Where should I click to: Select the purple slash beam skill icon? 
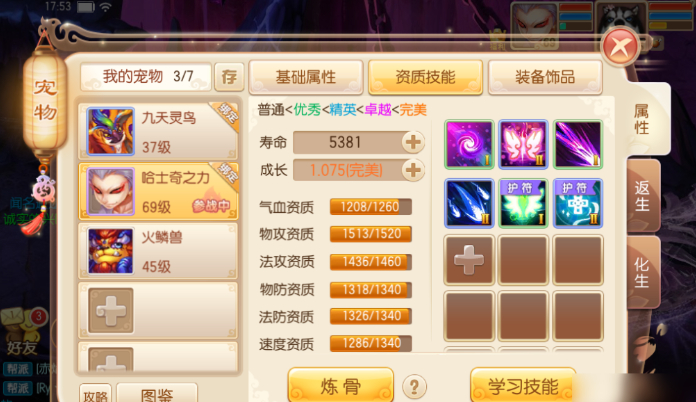577,144
